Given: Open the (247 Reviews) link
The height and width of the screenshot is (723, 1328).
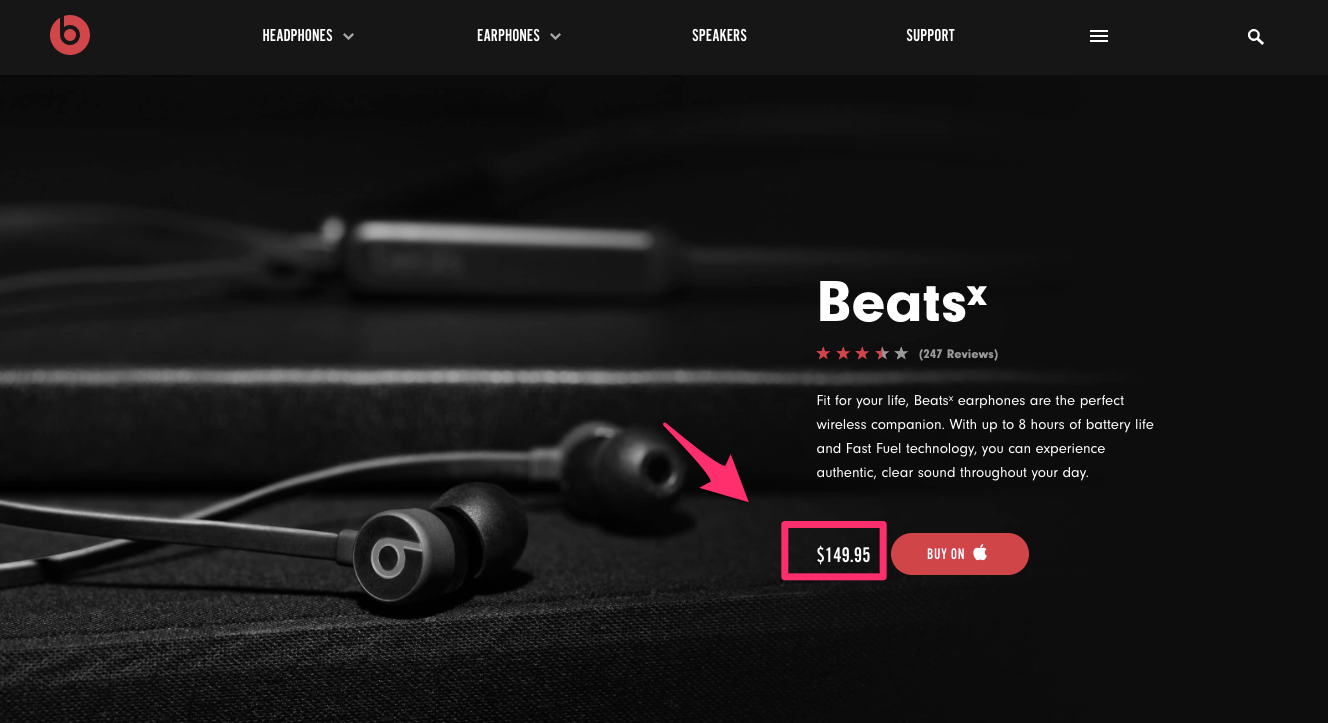Looking at the screenshot, I should coord(958,354).
